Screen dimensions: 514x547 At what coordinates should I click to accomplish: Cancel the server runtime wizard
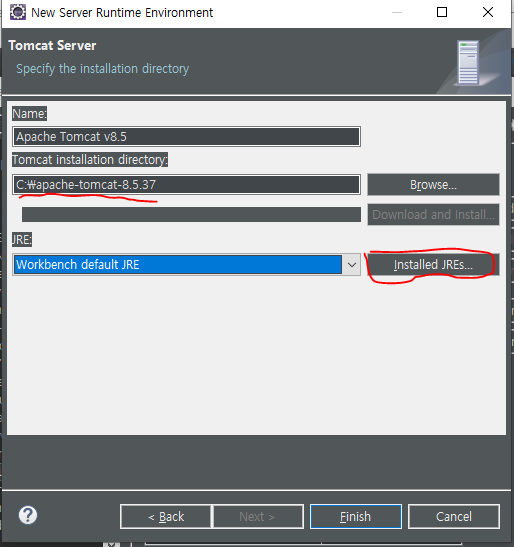tap(454, 516)
